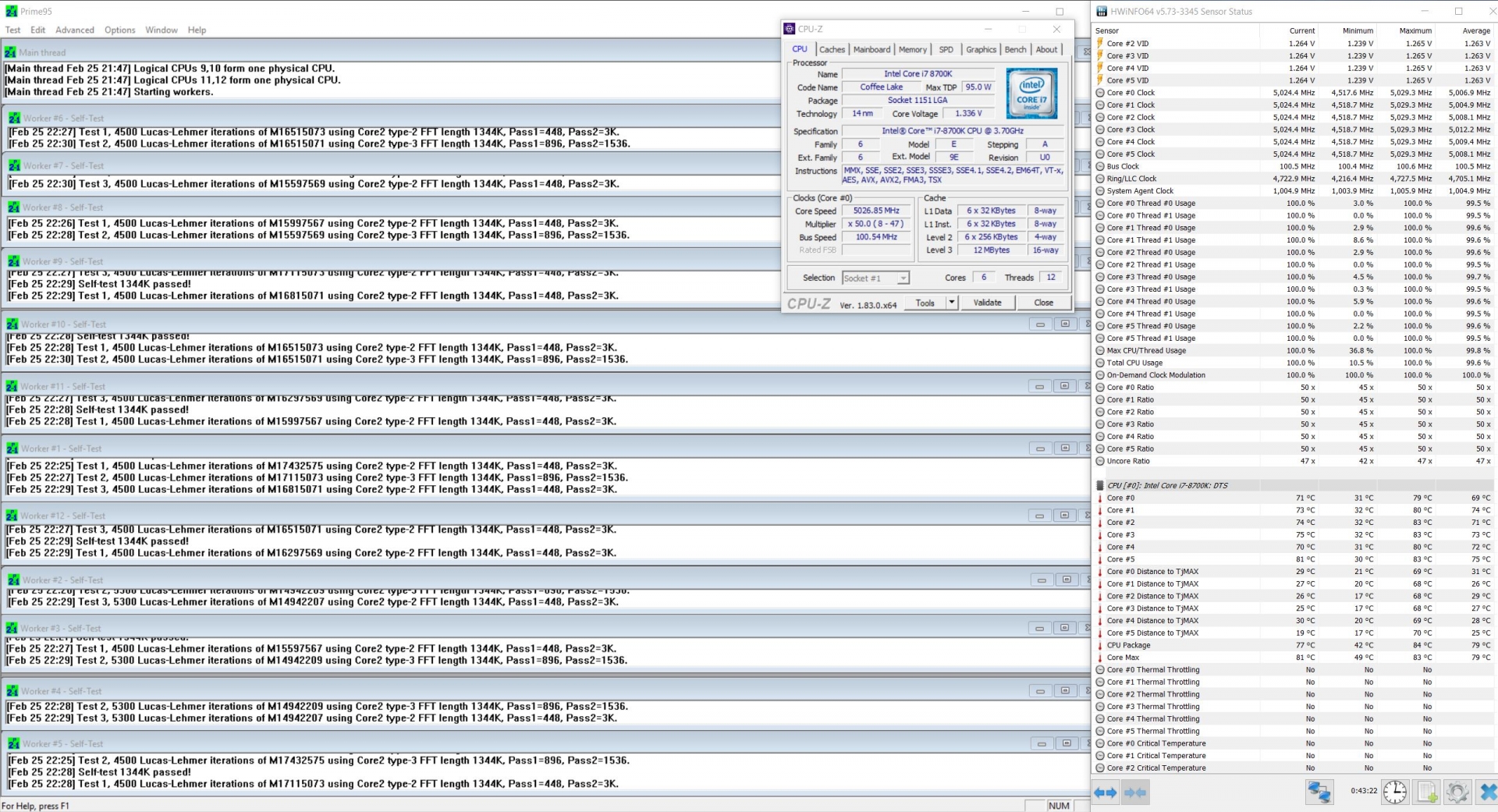Click the expand sensor columns arrows icon
This screenshot has width=1498, height=812.
pyautogui.click(x=1105, y=792)
